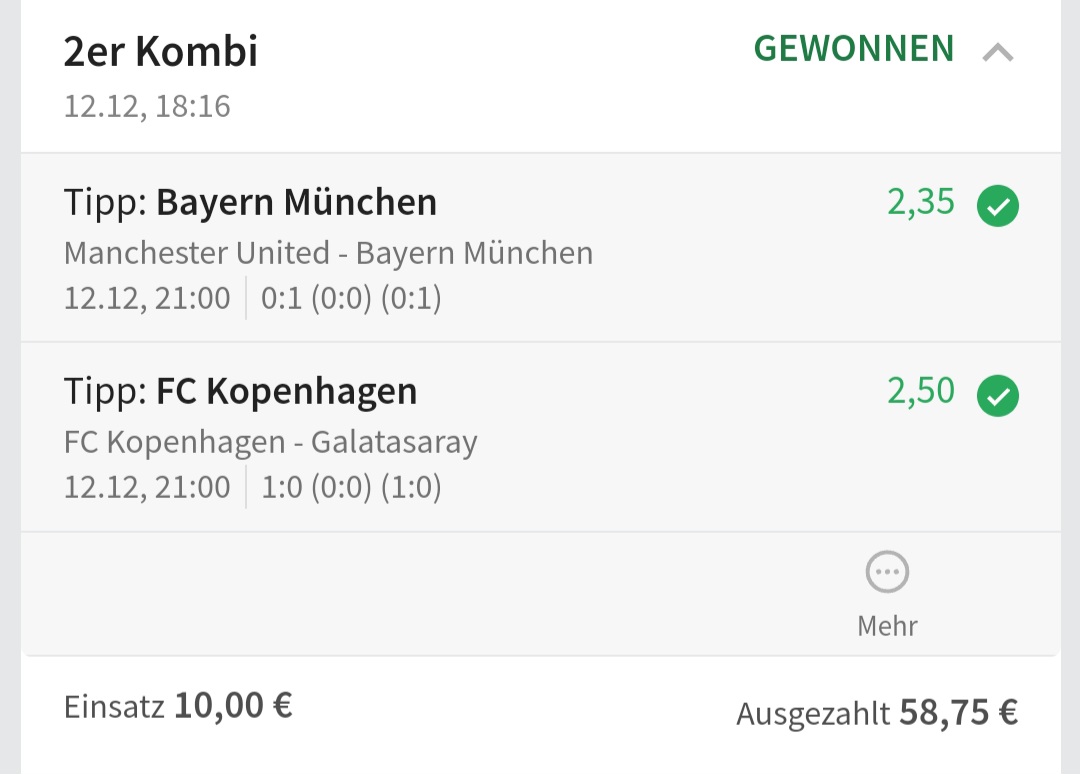Screen dimensions: 1080x774
Task: Click the Einsatz 10,00 € amount
Action: coord(178,707)
